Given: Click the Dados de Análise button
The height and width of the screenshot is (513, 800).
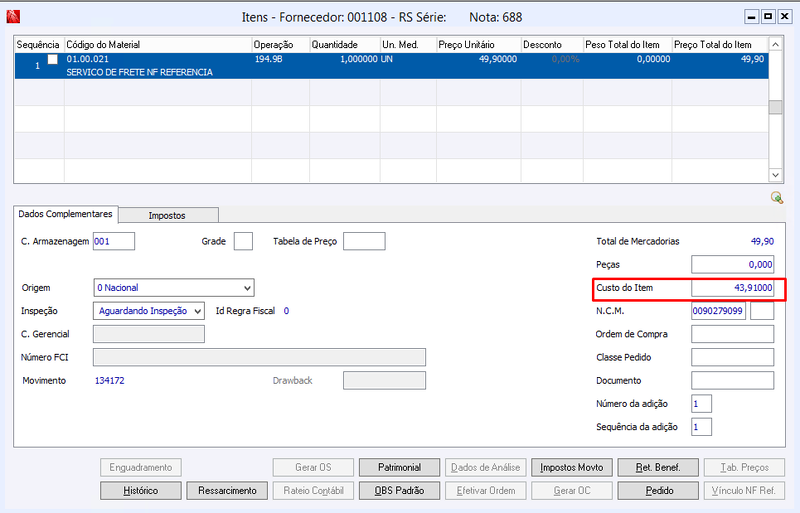Looking at the screenshot, I should (486, 468).
